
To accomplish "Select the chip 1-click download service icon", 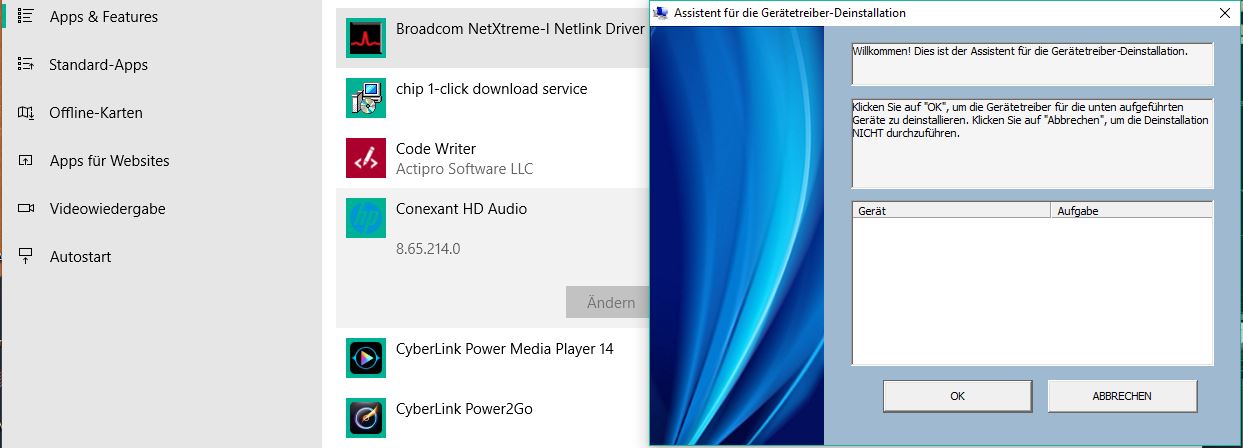I will (366, 98).
